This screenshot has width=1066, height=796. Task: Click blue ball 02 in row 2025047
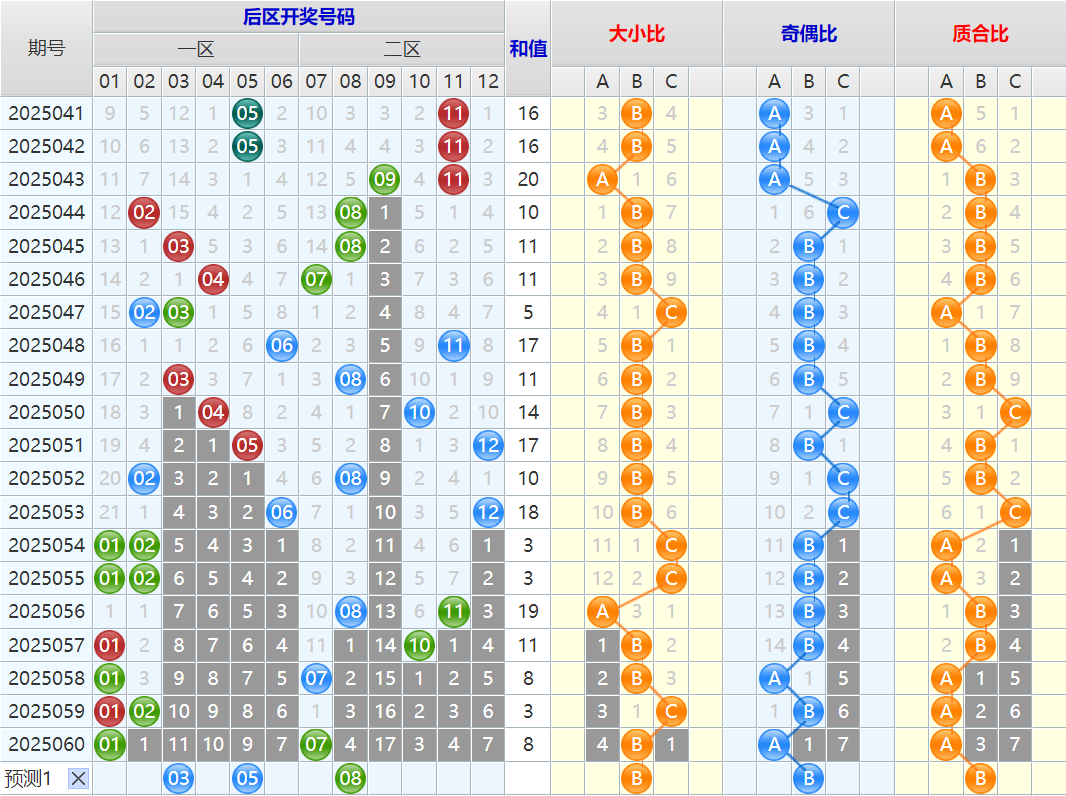144,313
